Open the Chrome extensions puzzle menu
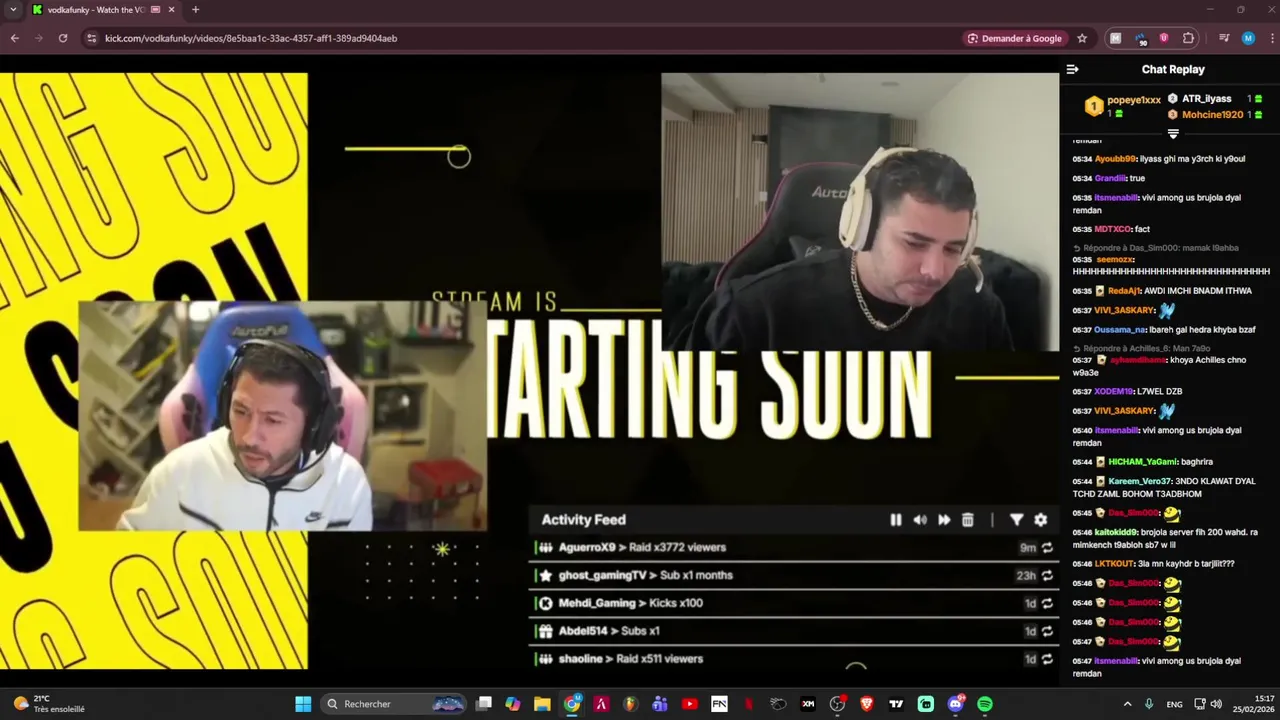Image resolution: width=1280 pixels, height=720 pixels. click(1188, 38)
